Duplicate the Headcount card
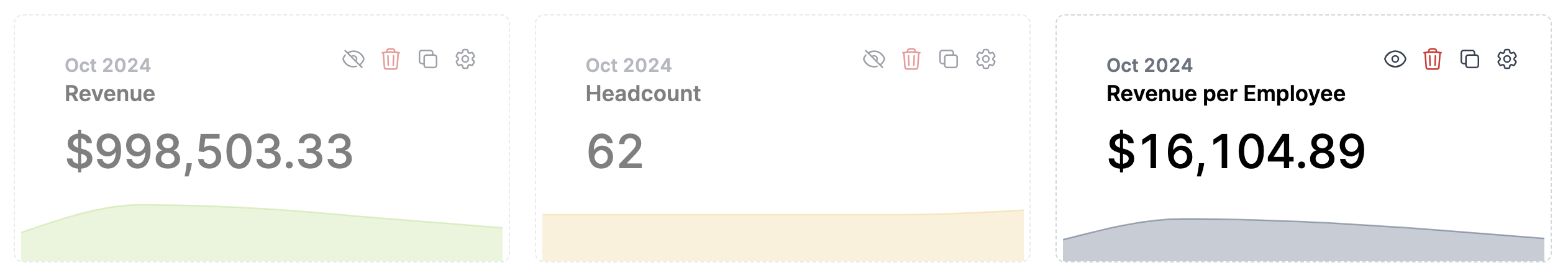 949,60
